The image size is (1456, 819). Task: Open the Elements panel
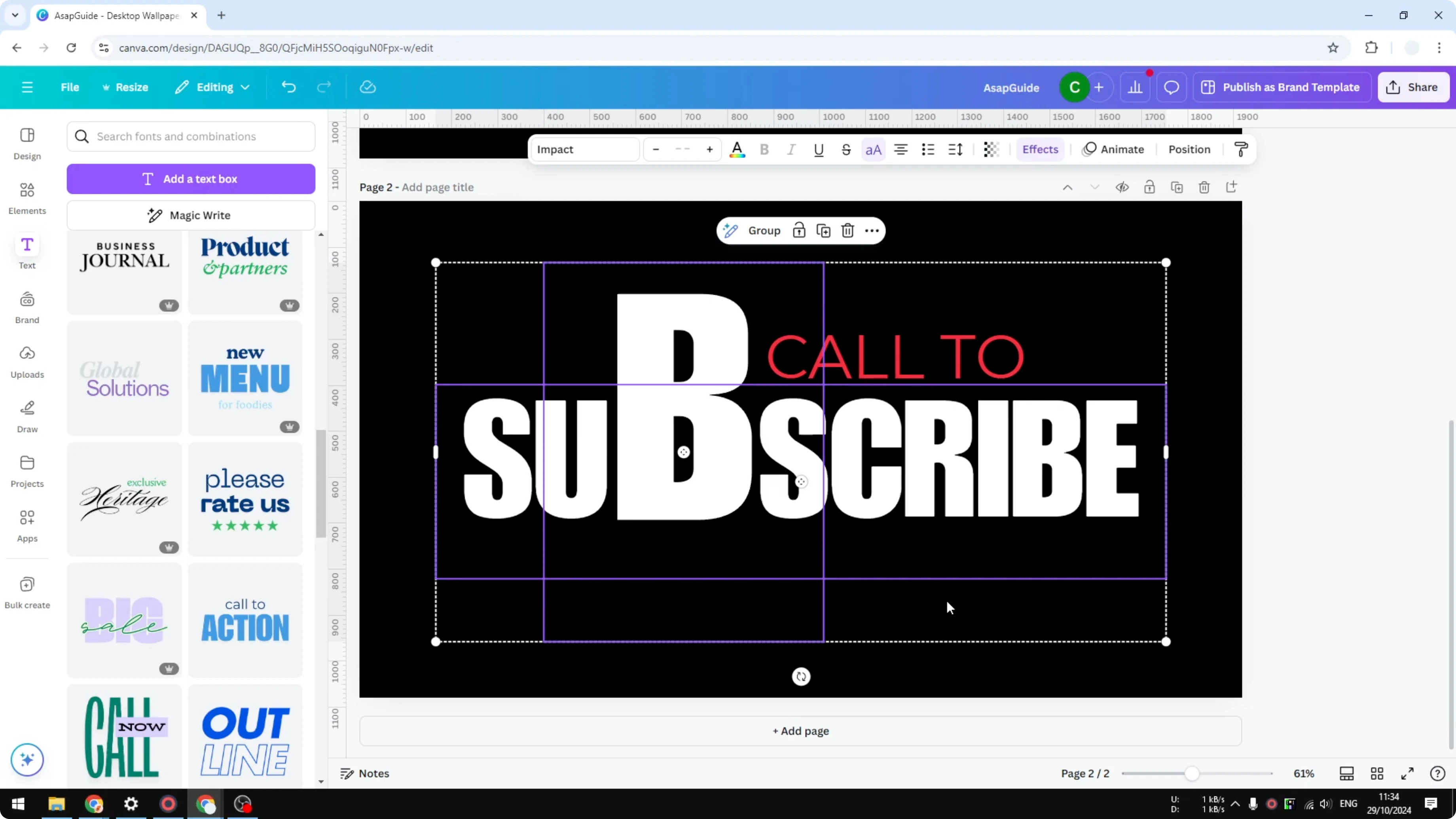point(27,198)
